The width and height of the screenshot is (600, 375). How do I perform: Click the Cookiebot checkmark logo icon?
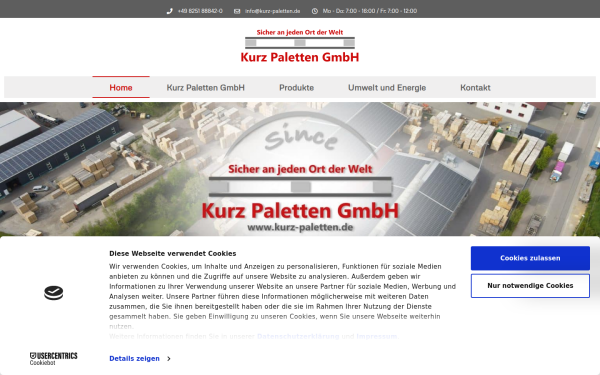pos(54,293)
